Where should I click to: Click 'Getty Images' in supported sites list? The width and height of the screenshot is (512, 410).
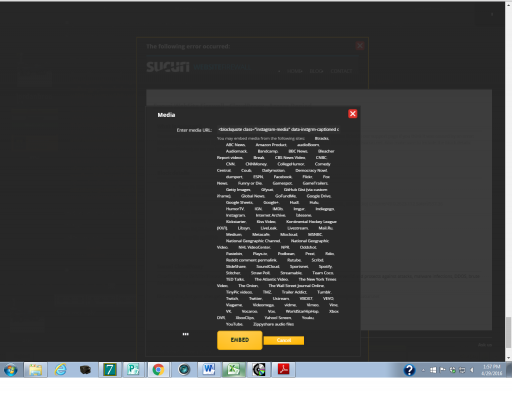click(238, 190)
